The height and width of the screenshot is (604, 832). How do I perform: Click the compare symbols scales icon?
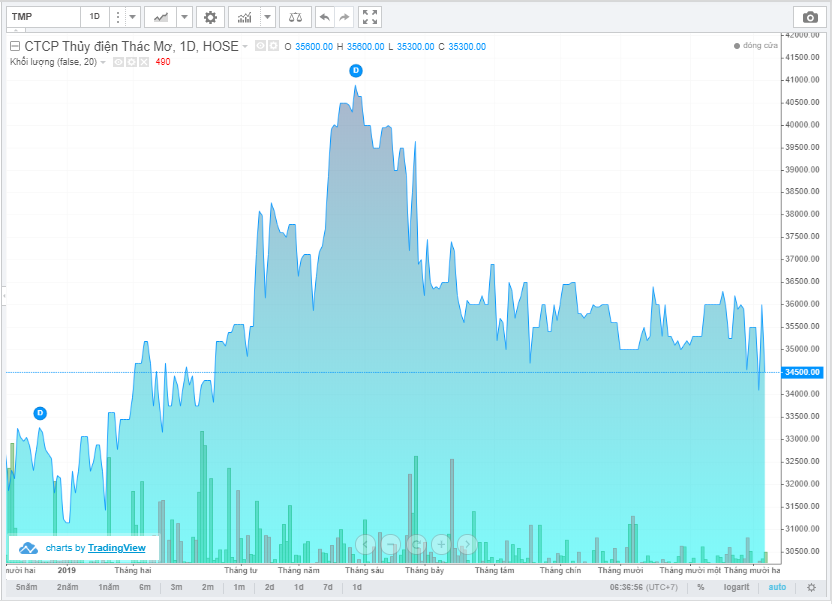(294, 17)
